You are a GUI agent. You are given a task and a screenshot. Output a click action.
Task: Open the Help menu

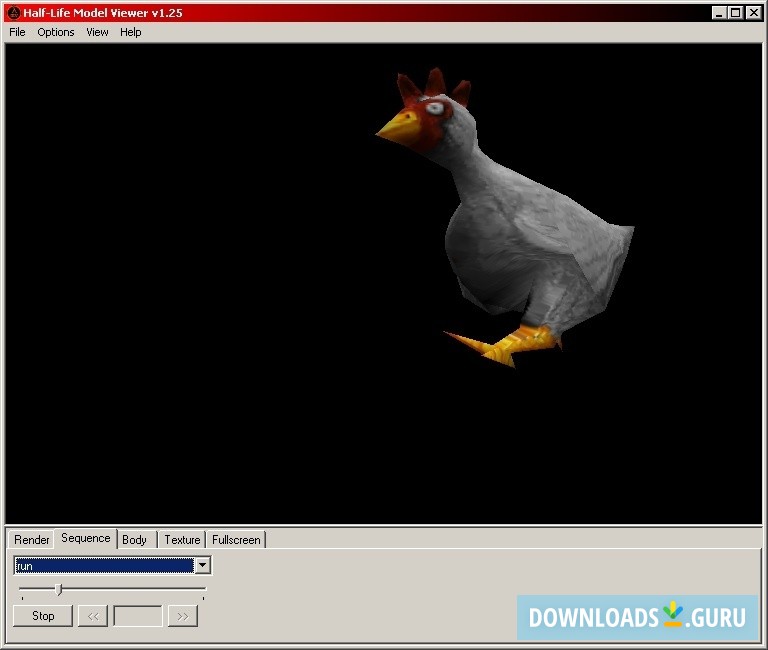(131, 32)
